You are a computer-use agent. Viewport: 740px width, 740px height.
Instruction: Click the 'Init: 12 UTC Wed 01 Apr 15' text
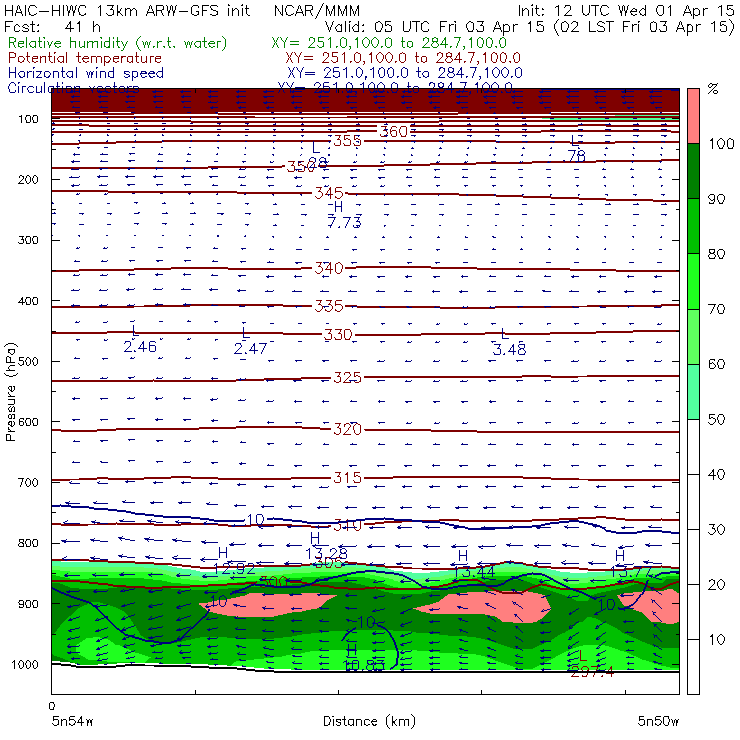click(626, 11)
